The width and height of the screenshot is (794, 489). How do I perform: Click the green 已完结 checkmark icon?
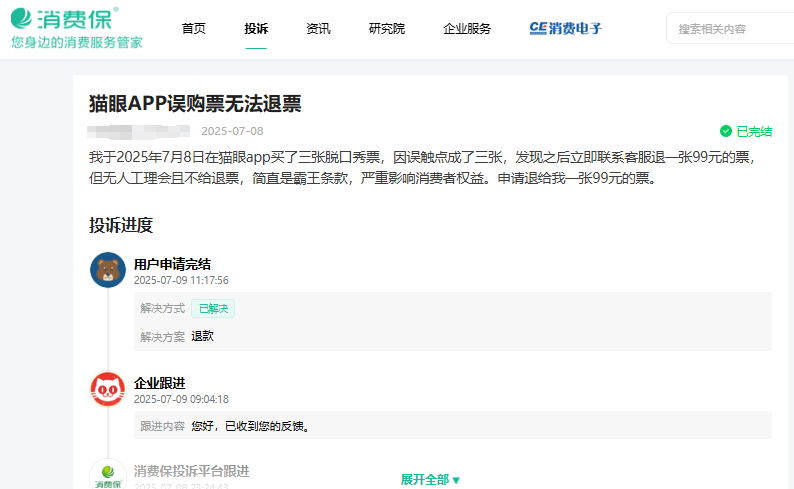(x=726, y=131)
